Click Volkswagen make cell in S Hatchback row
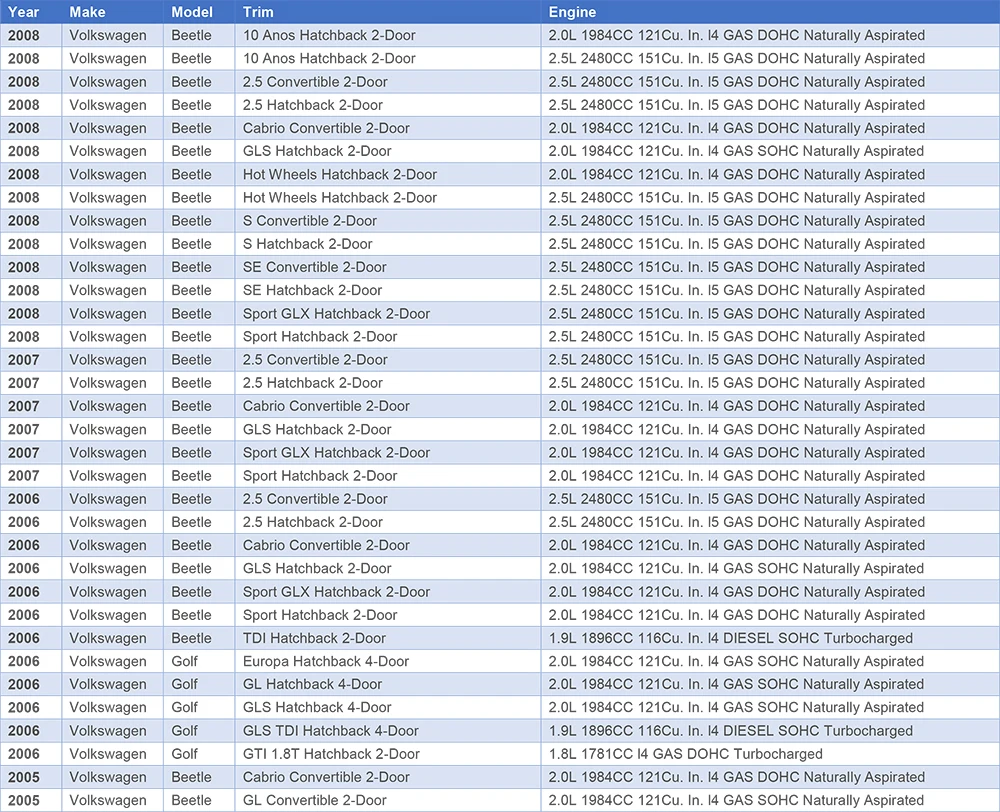The image size is (1000, 812). pos(112,244)
